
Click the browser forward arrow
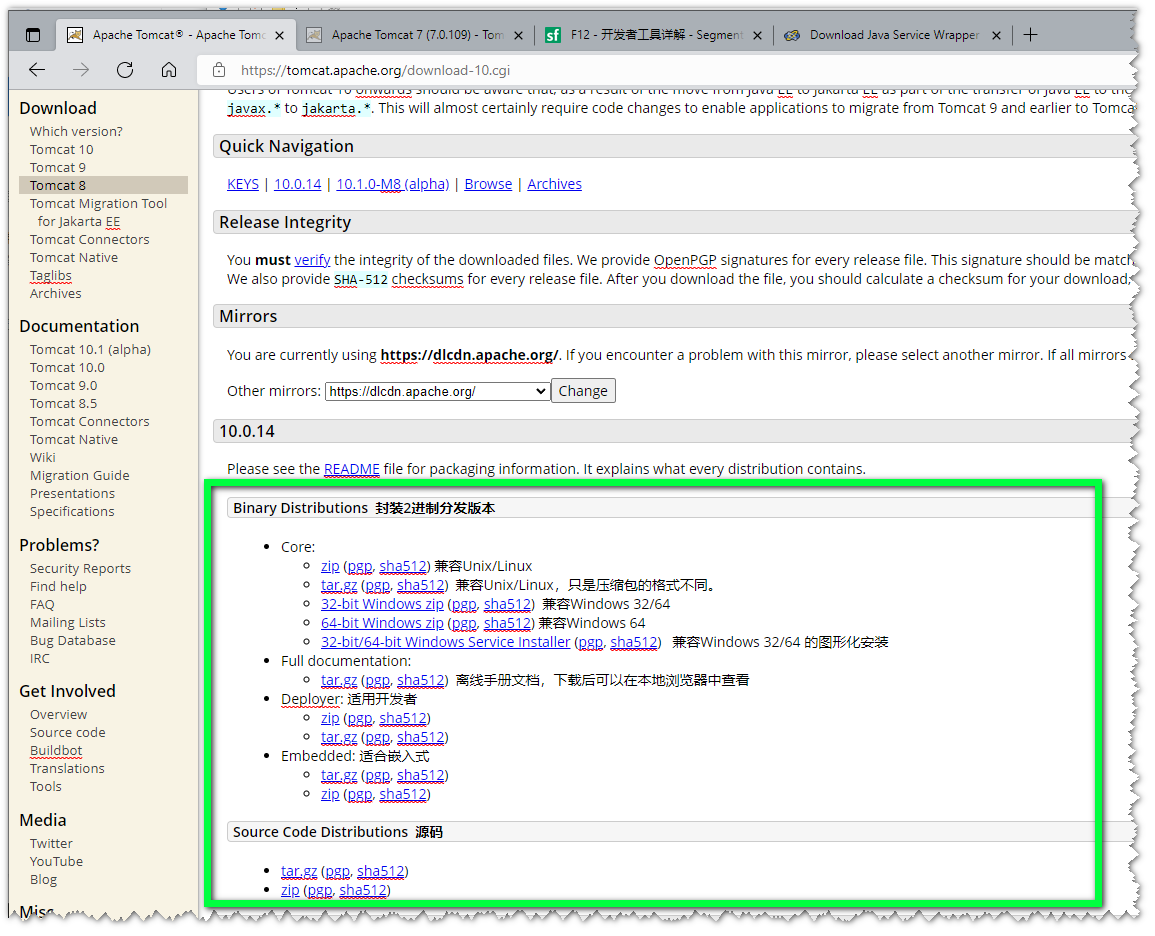pyautogui.click(x=81, y=70)
